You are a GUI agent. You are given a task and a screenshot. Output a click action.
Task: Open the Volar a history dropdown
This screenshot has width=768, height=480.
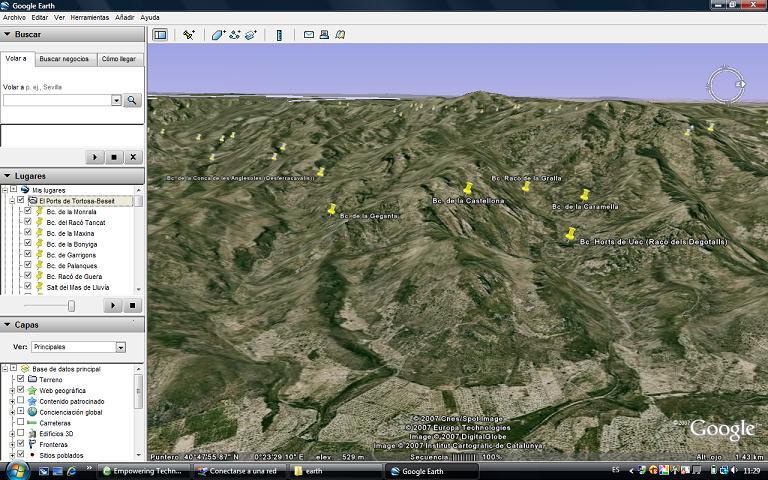coord(116,100)
